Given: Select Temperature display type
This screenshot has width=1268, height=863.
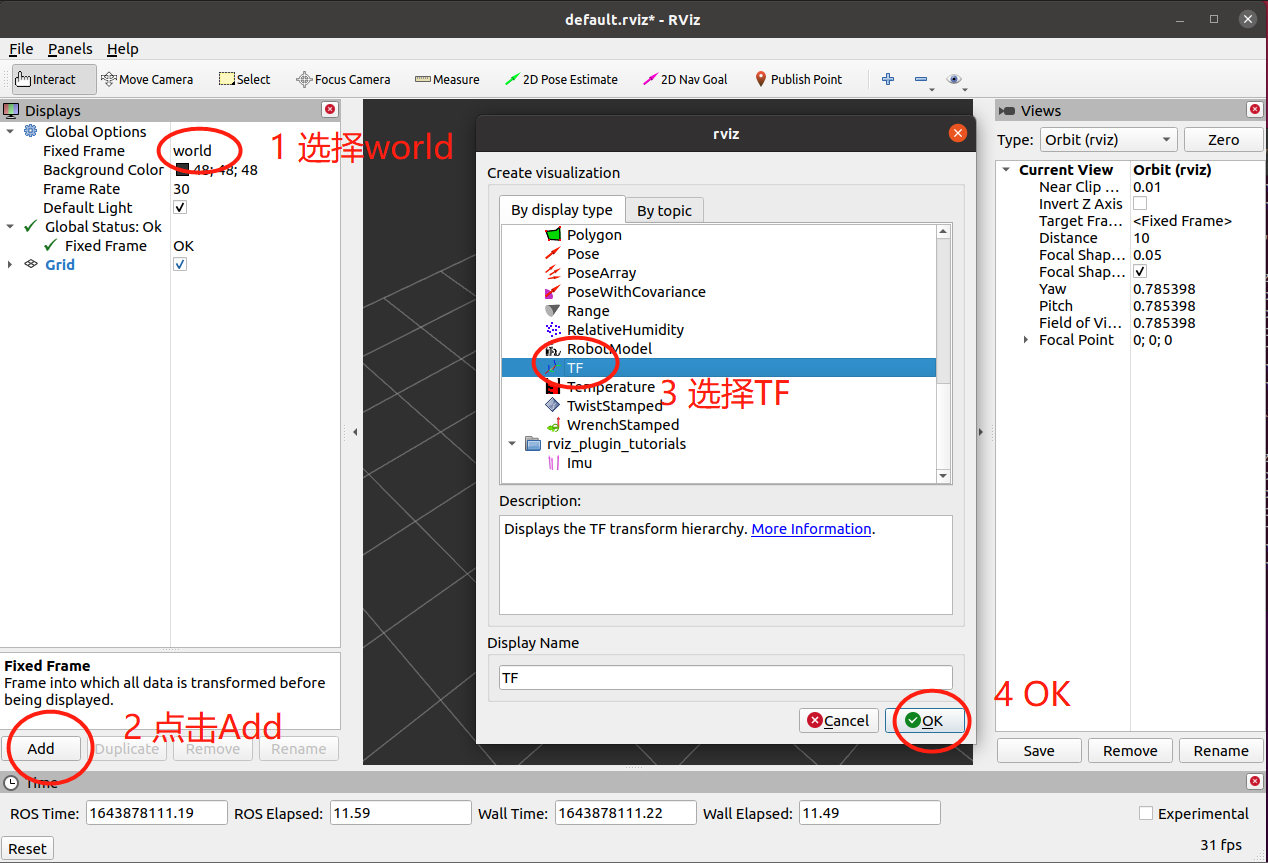Looking at the screenshot, I should pyautogui.click(x=611, y=387).
